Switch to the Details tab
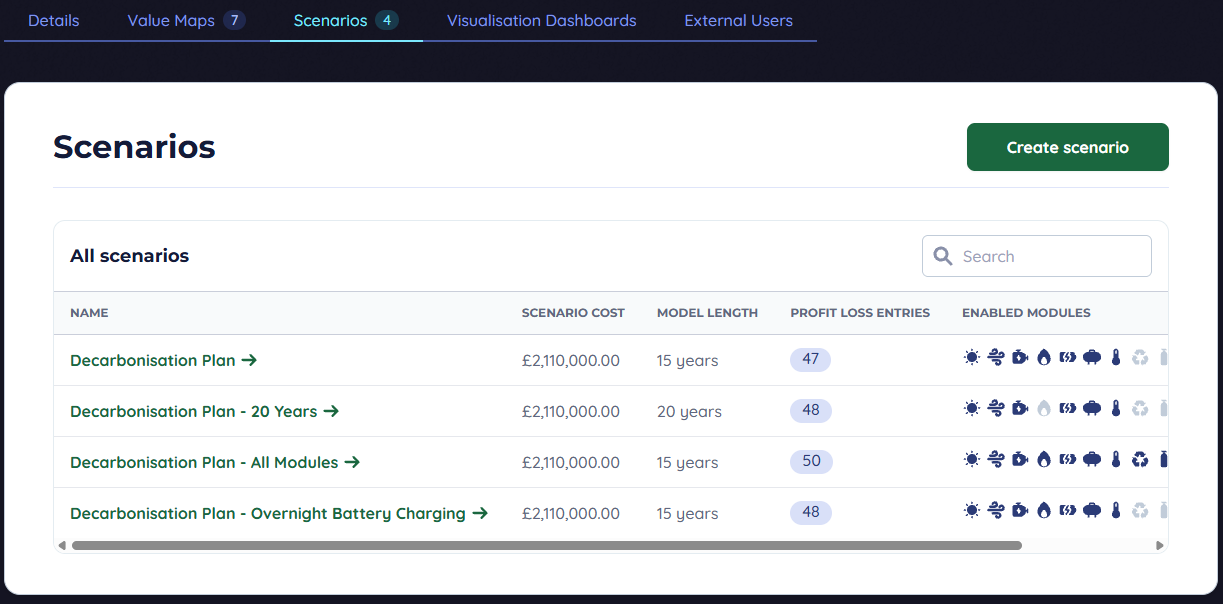Image resolution: width=1223 pixels, height=604 pixels. (x=54, y=21)
